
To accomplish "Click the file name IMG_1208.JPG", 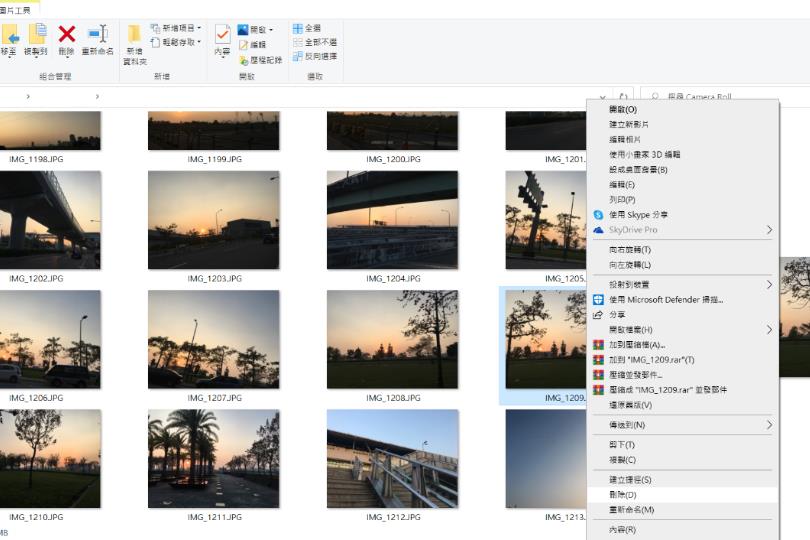I will 393,398.
